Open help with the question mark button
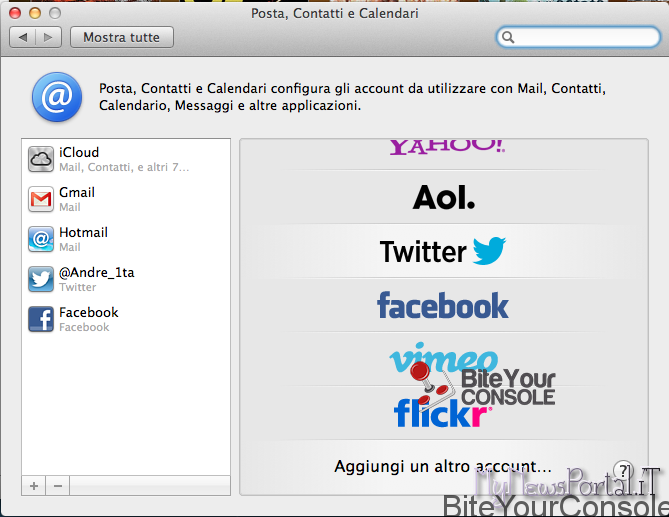The width and height of the screenshot is (669, 517). [623, 471]
